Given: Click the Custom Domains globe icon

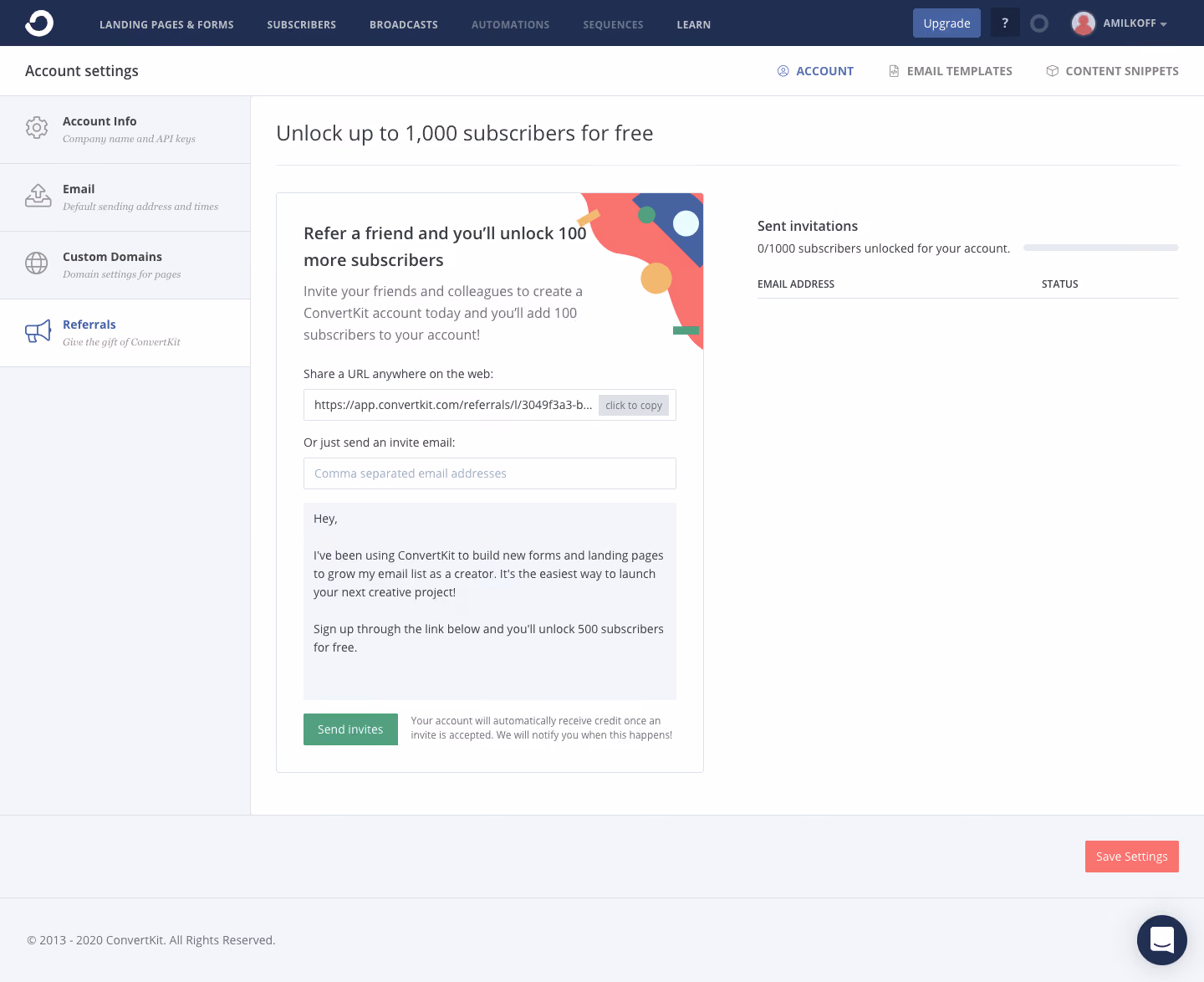Looking at the screenshot, I should (x=37, y=263).
